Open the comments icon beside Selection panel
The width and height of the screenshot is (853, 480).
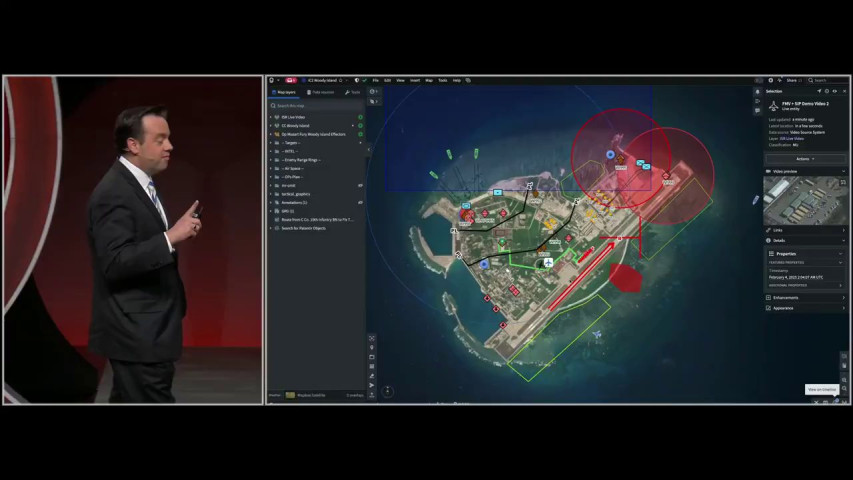click(757, 110)
